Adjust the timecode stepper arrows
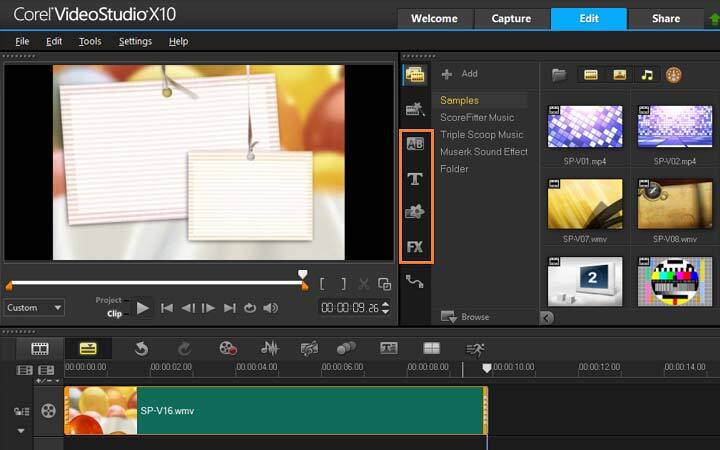The width and height of the screenshot is (720, 450). pyautogui.click(x=385, y=308)
